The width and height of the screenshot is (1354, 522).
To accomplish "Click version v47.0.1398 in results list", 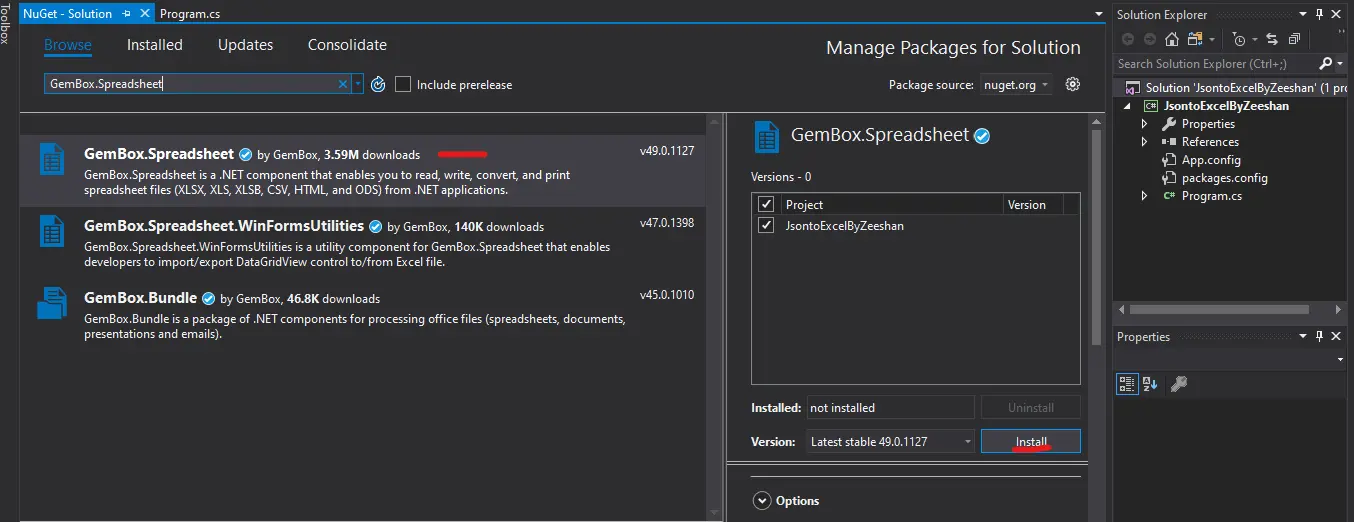I will 667,223.
